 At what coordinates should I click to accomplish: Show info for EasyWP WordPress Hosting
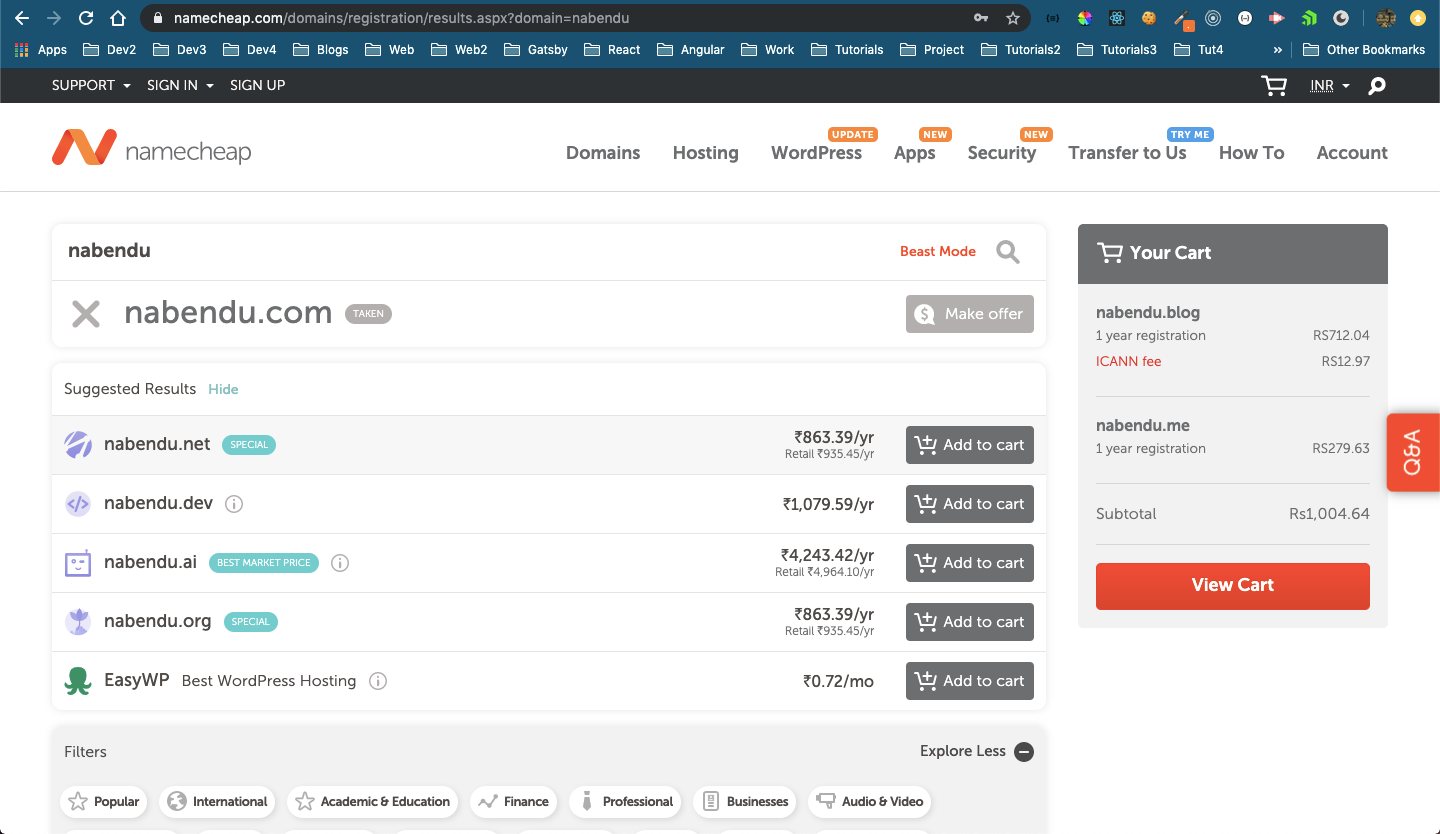[x=378, y=681]
